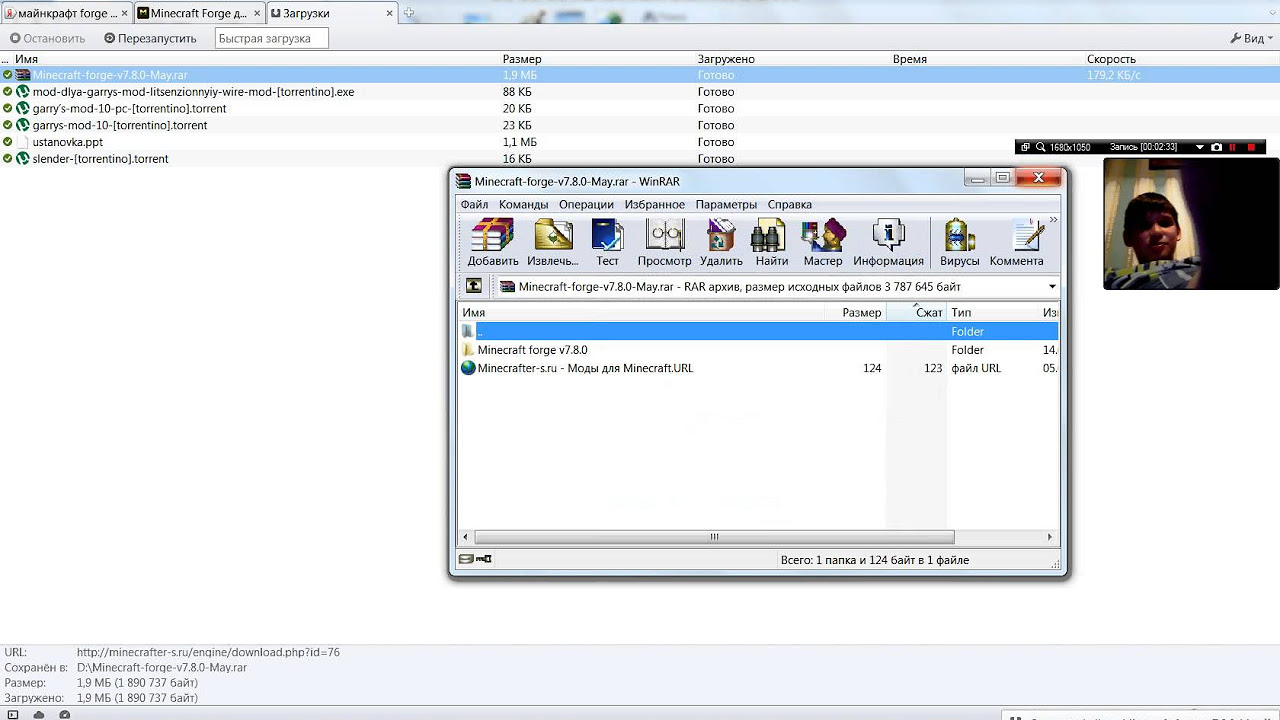
Task: Select the parent '..' folder row
Action: tap(758, 331)
